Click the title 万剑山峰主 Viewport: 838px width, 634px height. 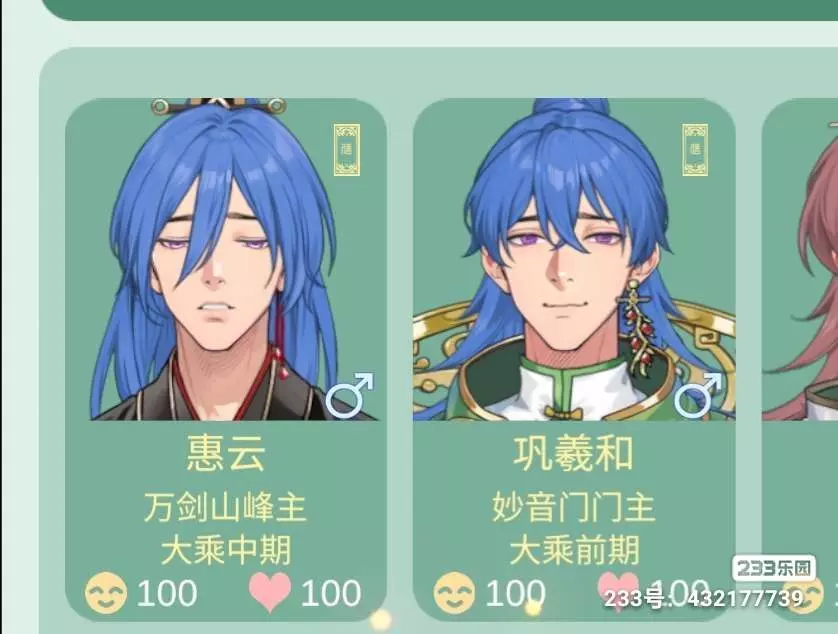tap(225, 508)
